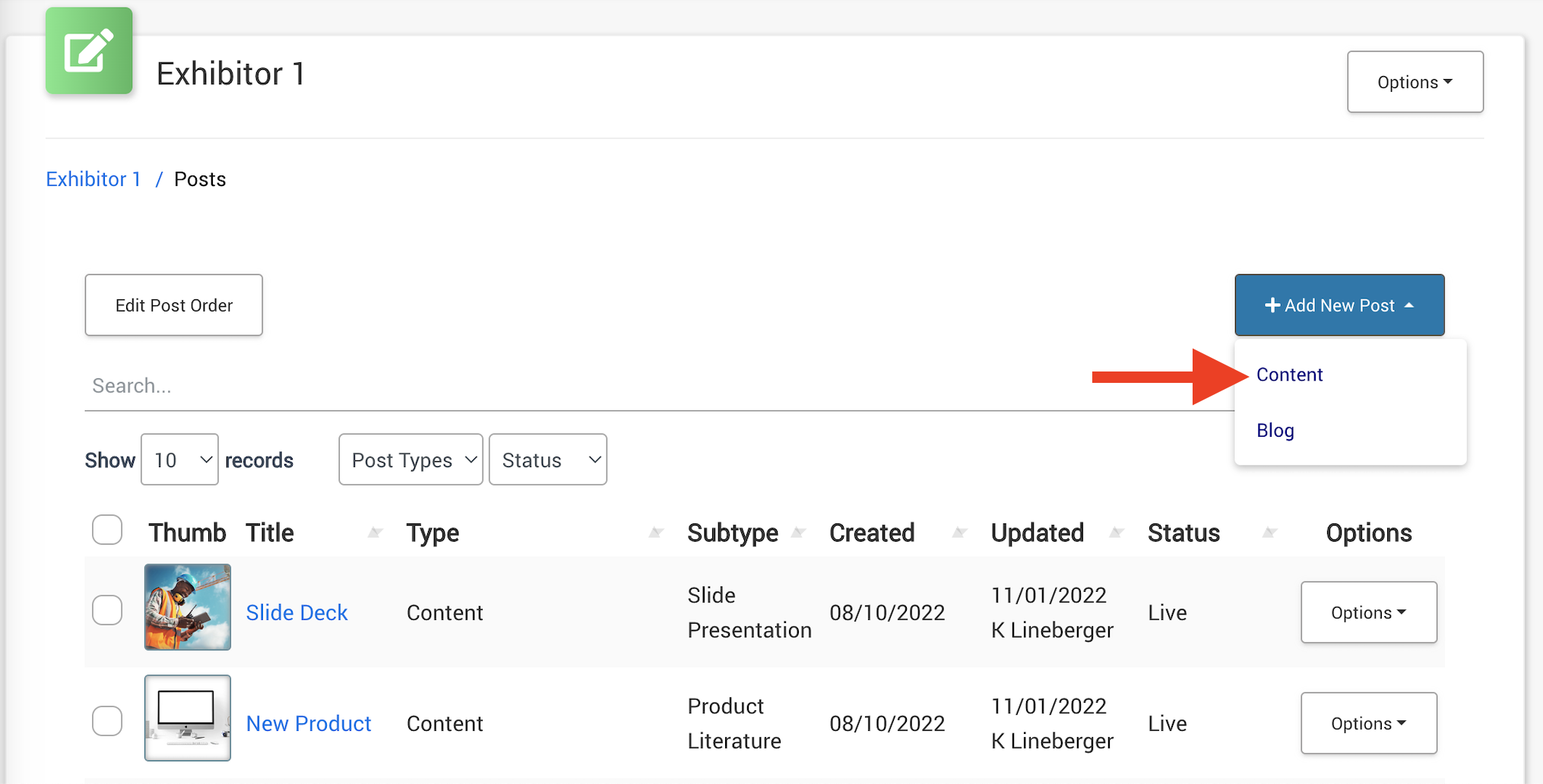Viewport: 1543px width, 784px height.
Task: Open the Exhibitor 1 breadcrumb link
Action: click(x=93, y=179)
